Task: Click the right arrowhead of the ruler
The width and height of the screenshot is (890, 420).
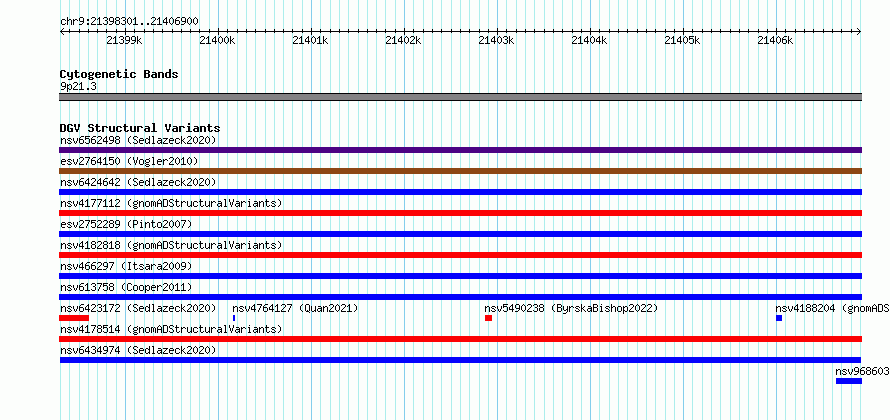Action: [859, 31]
